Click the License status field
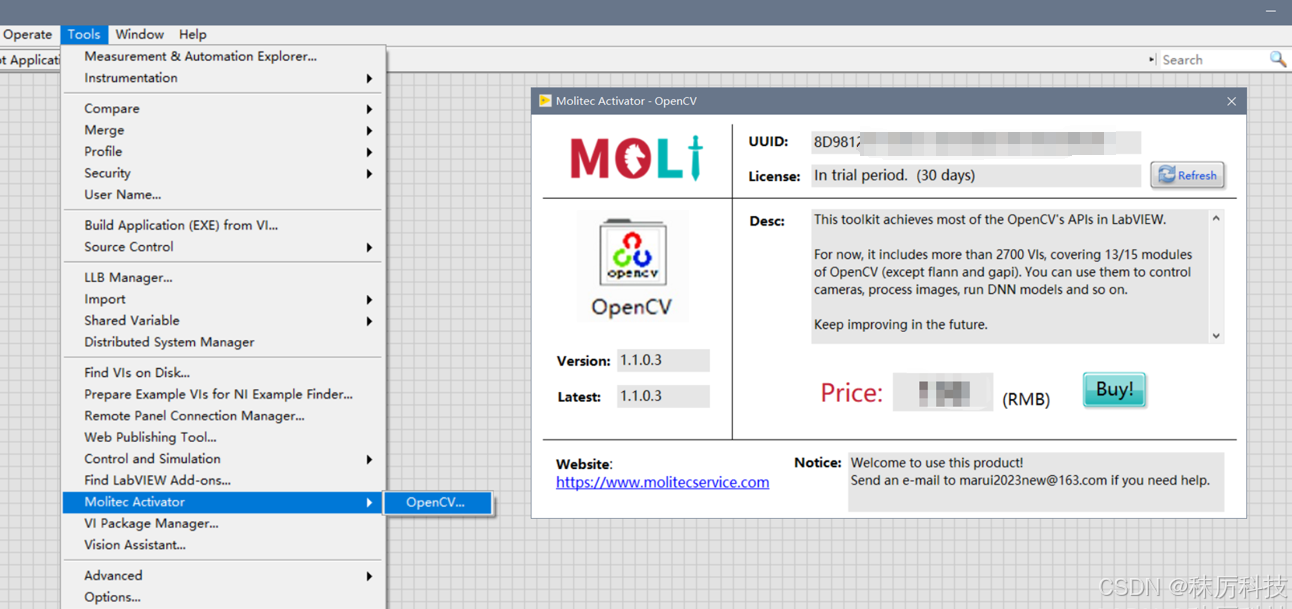The image size is (1292, 609). pyautogui.click(x=975, y=175)
